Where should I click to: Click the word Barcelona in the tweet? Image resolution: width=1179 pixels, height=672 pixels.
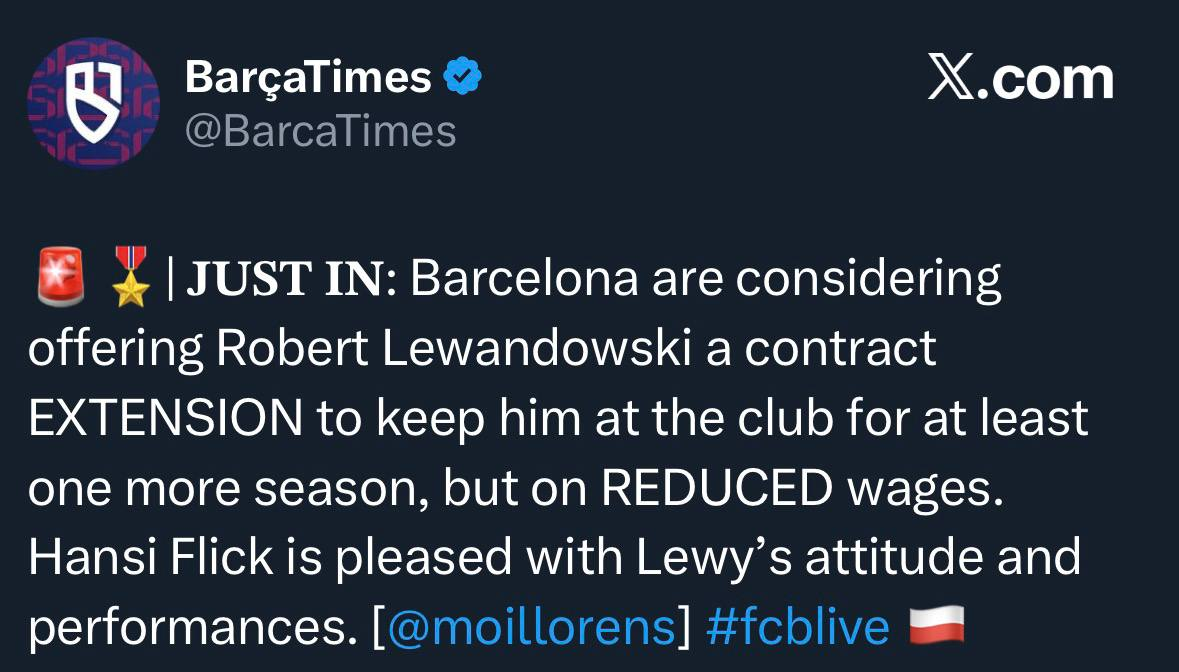[524, 281]
